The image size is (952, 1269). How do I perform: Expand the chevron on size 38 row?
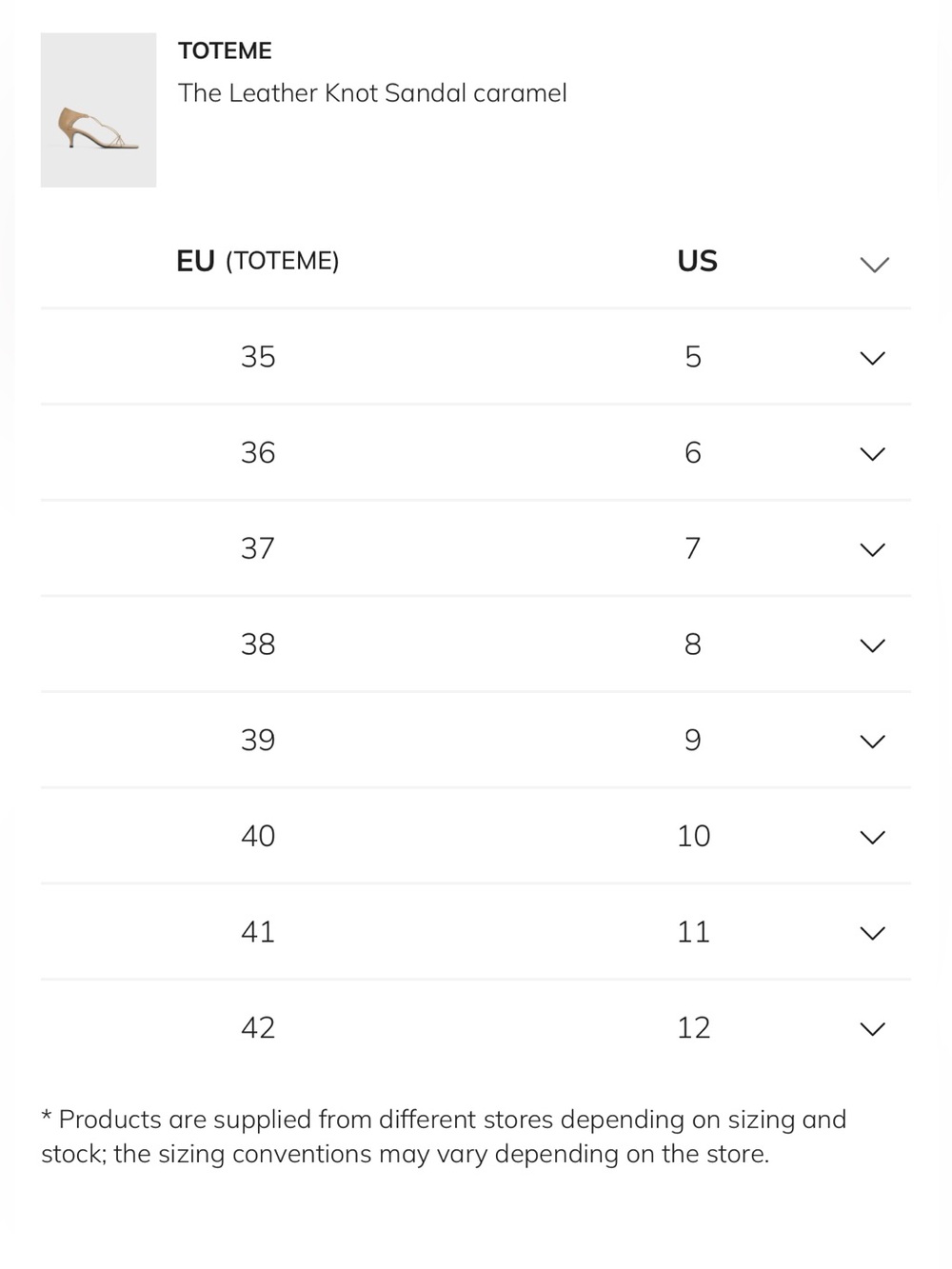[x=872, y=645]
